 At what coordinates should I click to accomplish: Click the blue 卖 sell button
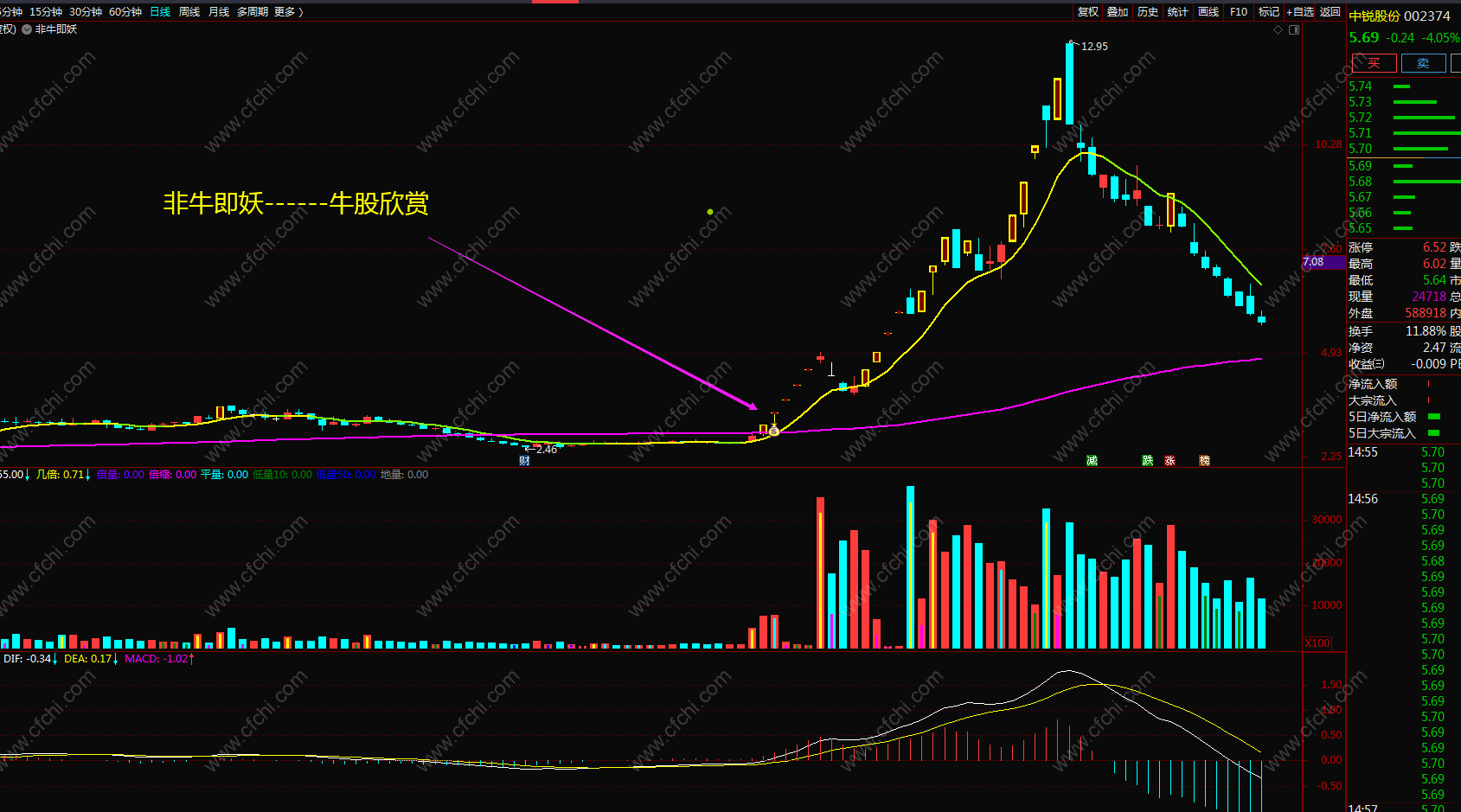click(x=1423, y=63)
